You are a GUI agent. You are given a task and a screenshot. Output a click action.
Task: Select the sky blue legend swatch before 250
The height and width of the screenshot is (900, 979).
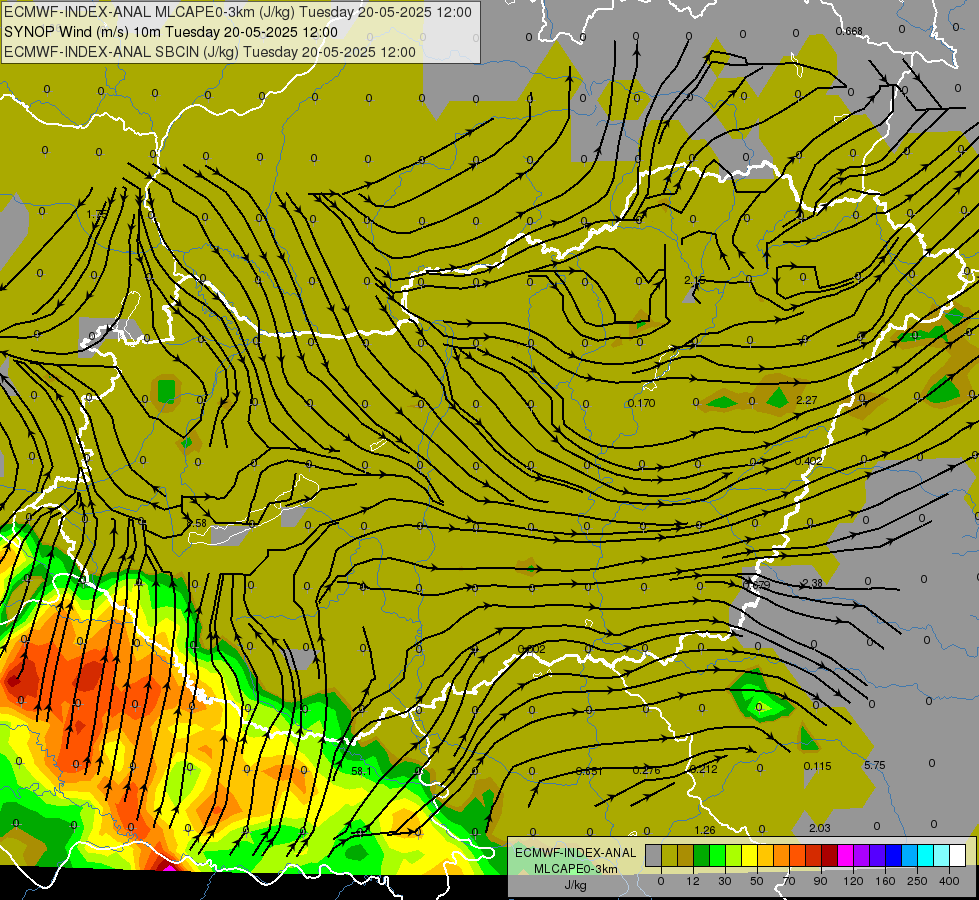click(910, 855)
